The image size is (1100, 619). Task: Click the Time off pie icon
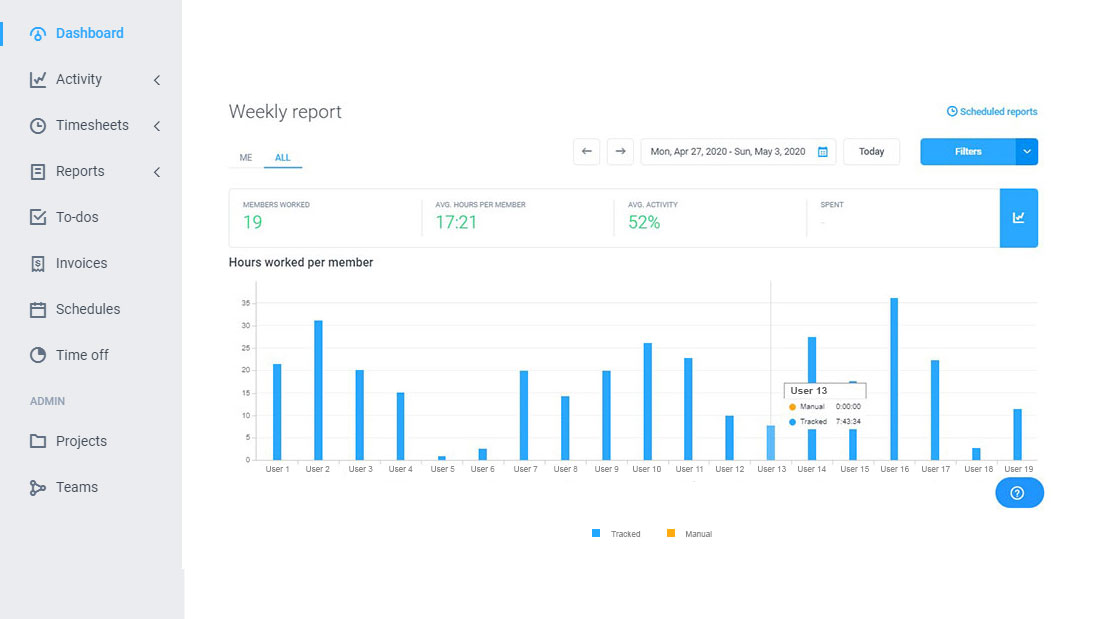point(38,355)
